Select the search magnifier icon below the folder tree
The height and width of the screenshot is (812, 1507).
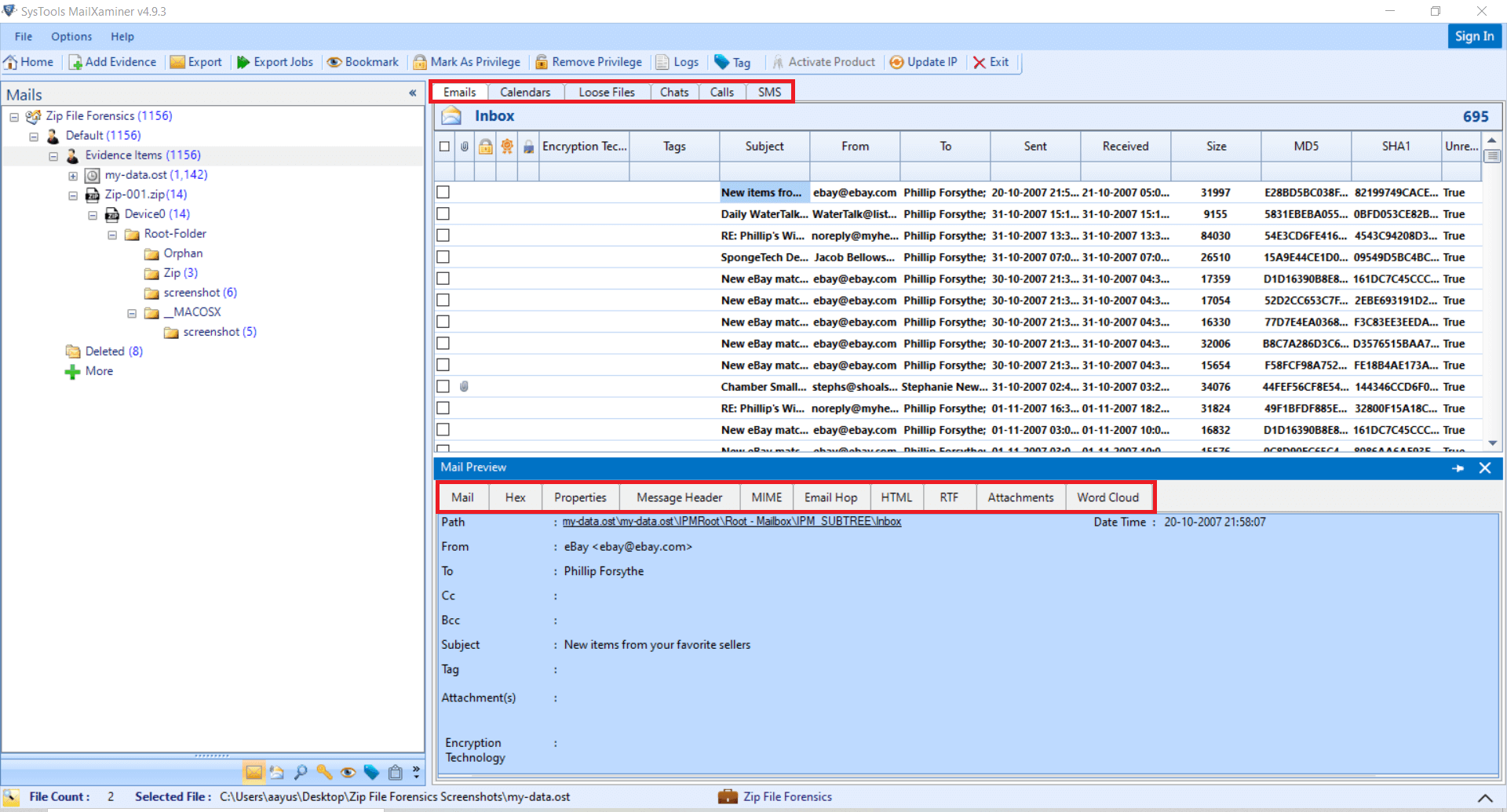point(301,772)
